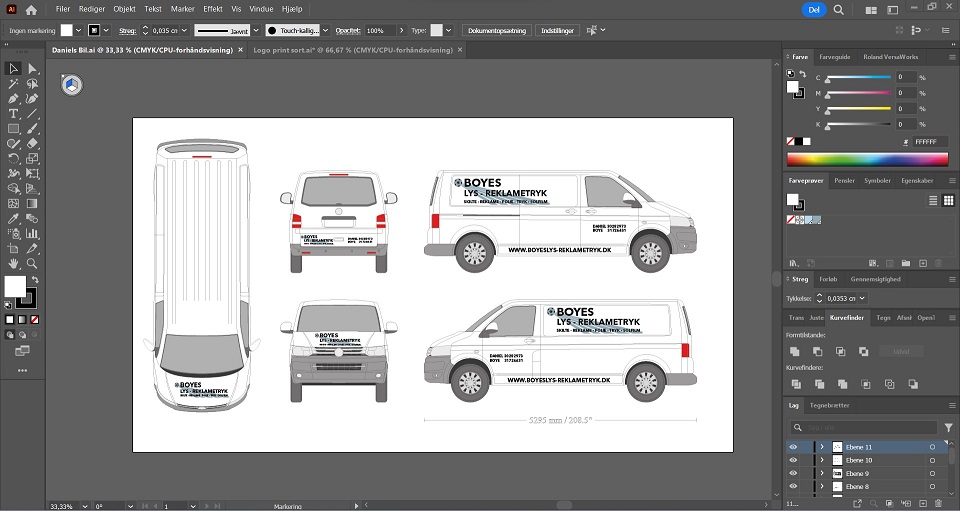The width and height of the screenshot is (960, 511).
Task: Click the hex color field FFFFFF
Action: pos(930,141)
